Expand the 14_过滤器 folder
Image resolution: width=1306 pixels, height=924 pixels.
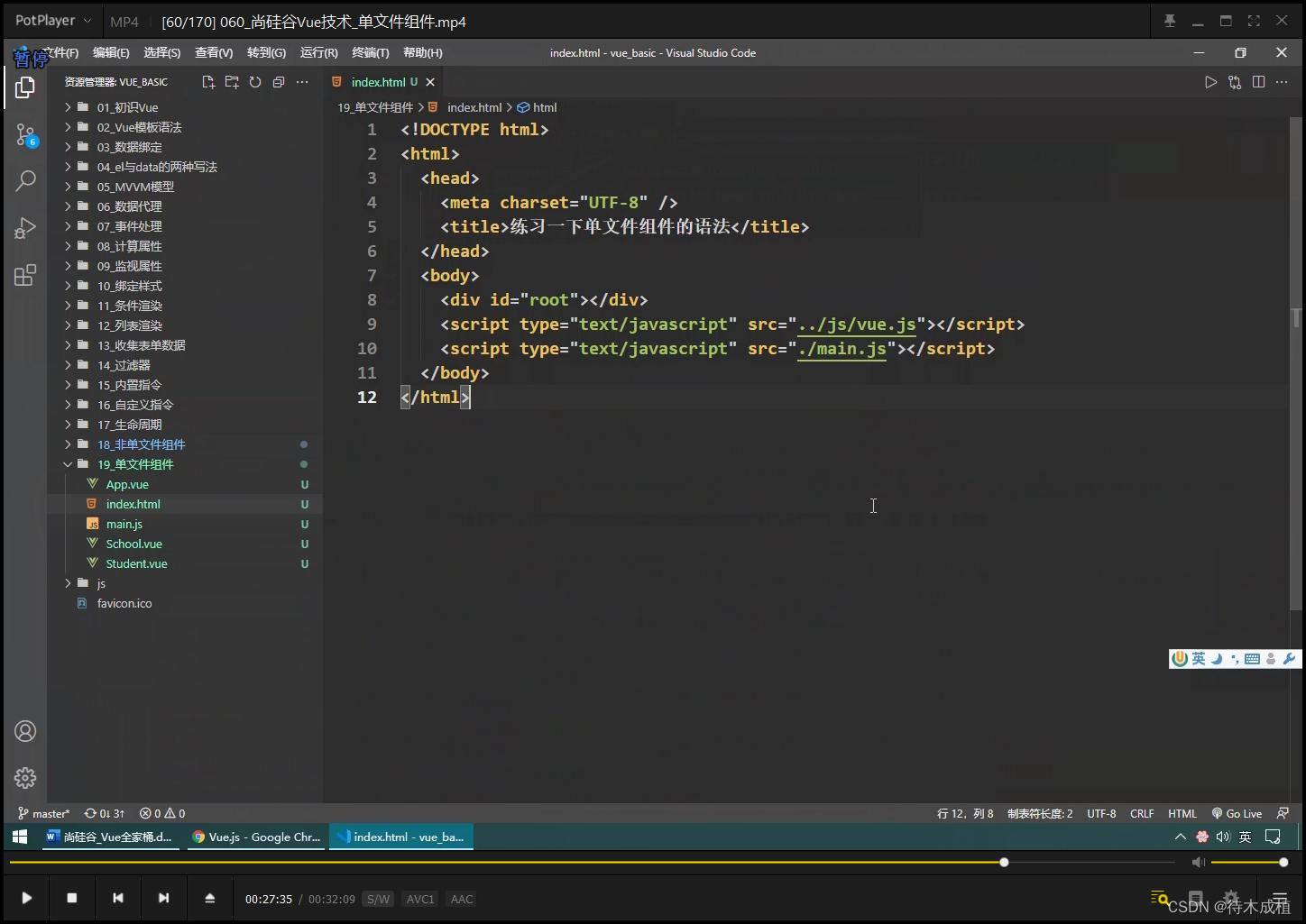click(185, 365)
